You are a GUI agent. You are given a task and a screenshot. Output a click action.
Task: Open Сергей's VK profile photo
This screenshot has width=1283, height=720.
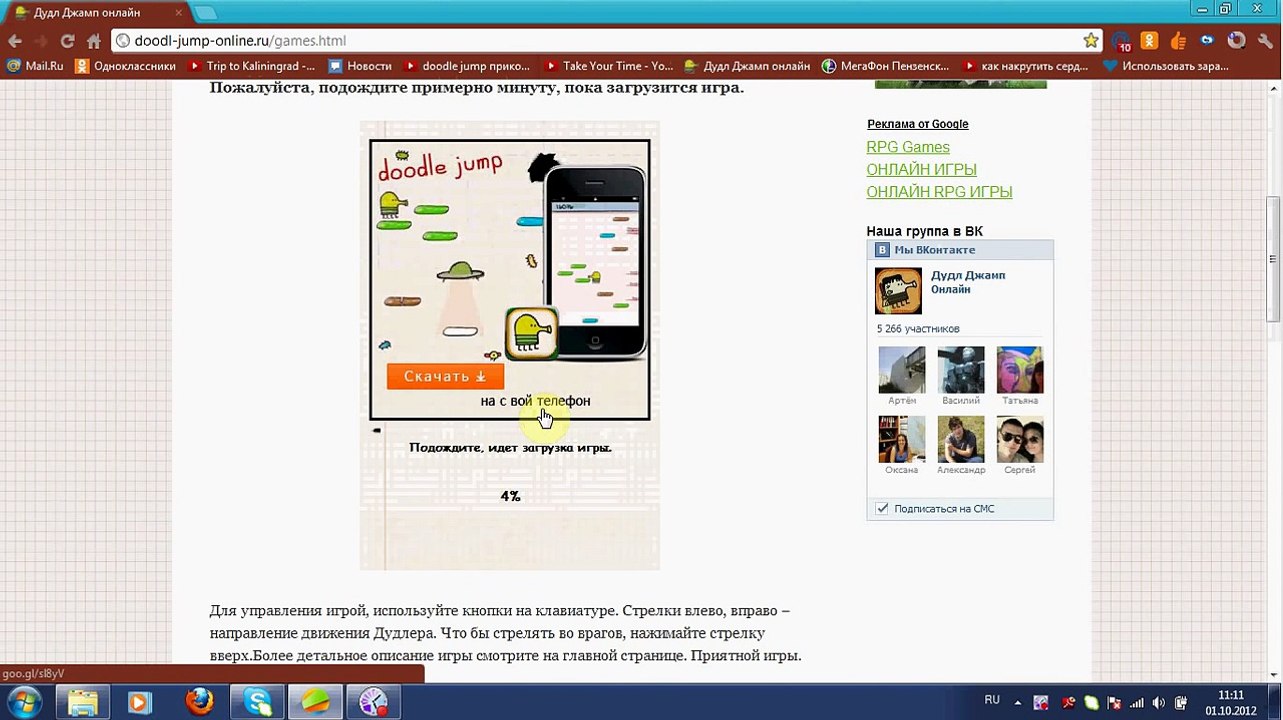coord(1020,440)
